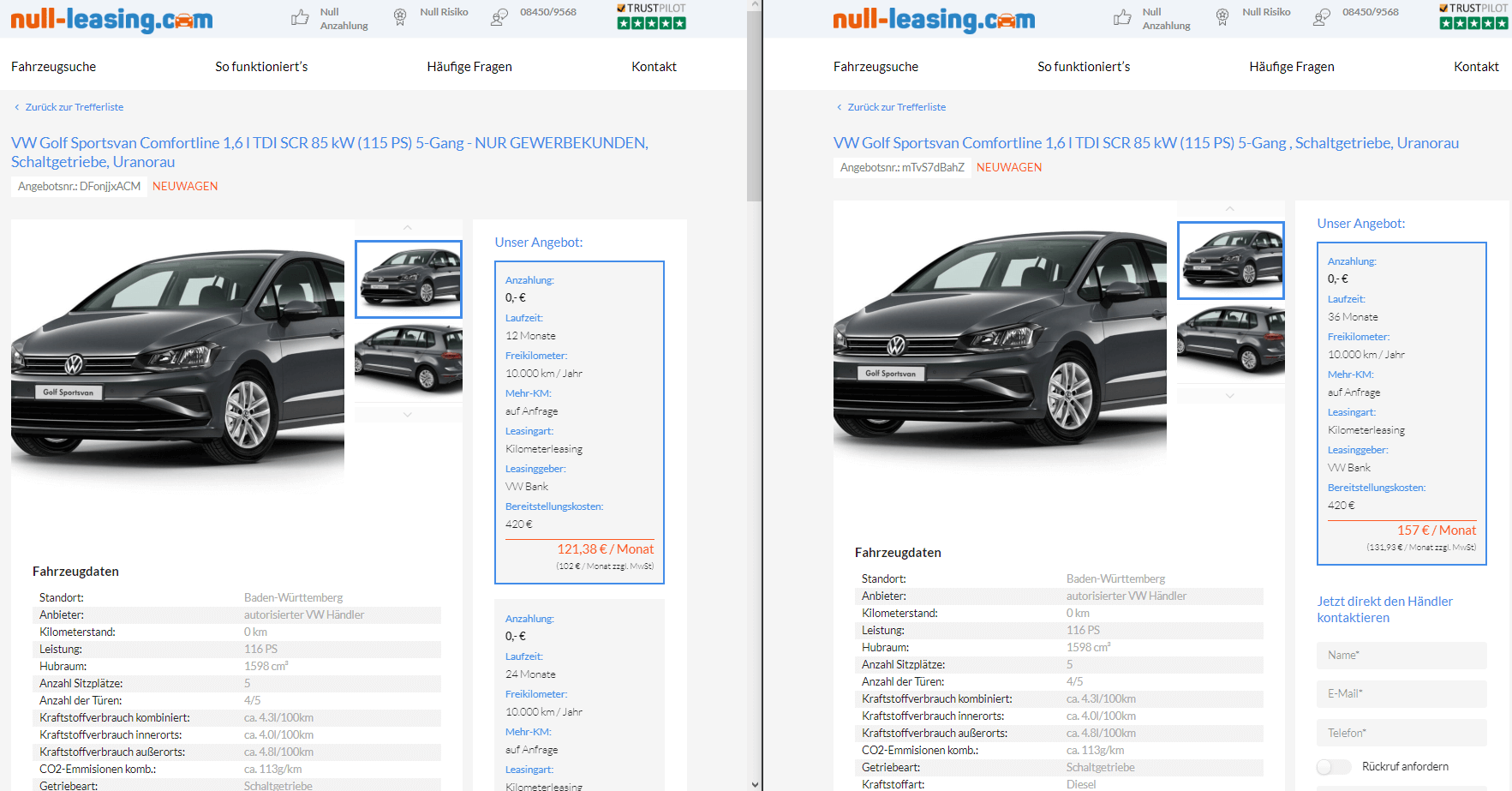Click 08450/9568 phone number in left window
This screenshot has width=1512, height=791.
548,12
